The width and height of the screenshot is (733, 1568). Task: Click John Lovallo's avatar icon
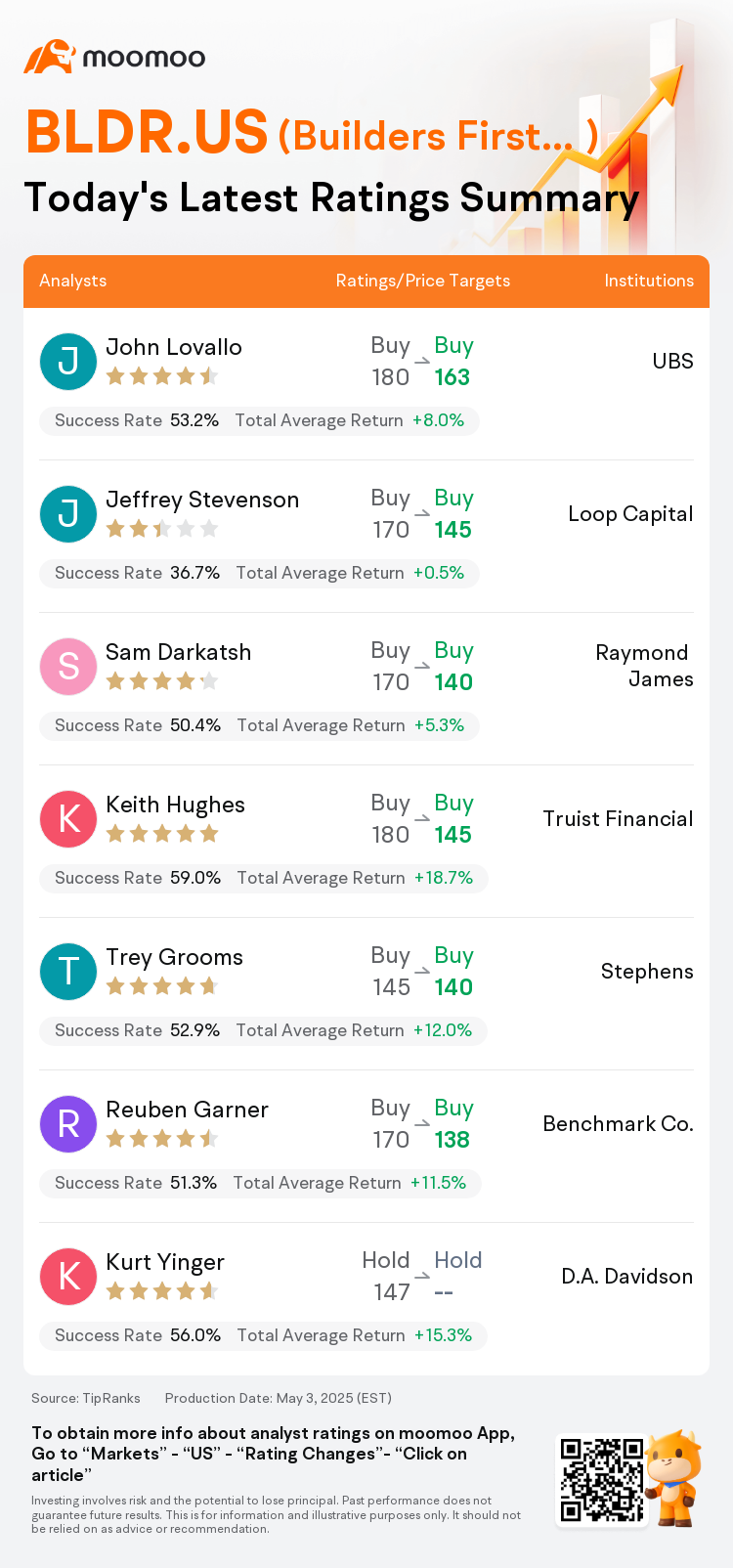coord(68,361)
